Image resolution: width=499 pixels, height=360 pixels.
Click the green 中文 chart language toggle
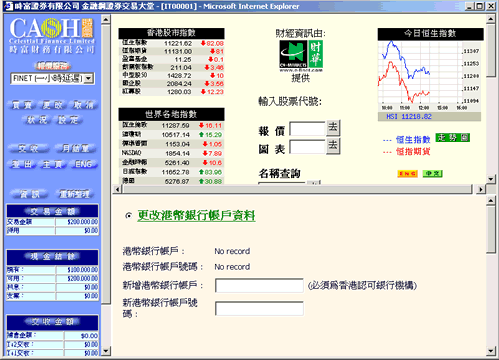point(433,174)
